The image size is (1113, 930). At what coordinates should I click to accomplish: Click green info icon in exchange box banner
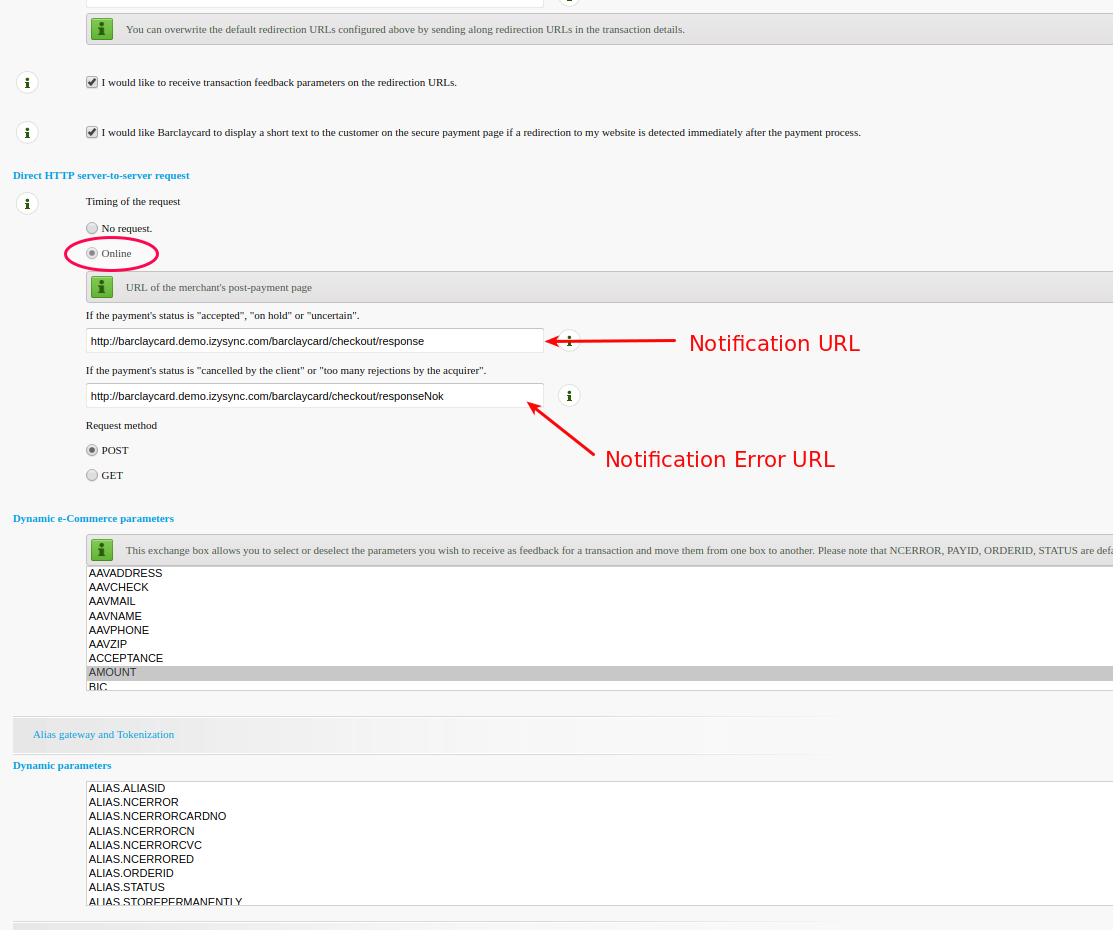click(102, 550)
